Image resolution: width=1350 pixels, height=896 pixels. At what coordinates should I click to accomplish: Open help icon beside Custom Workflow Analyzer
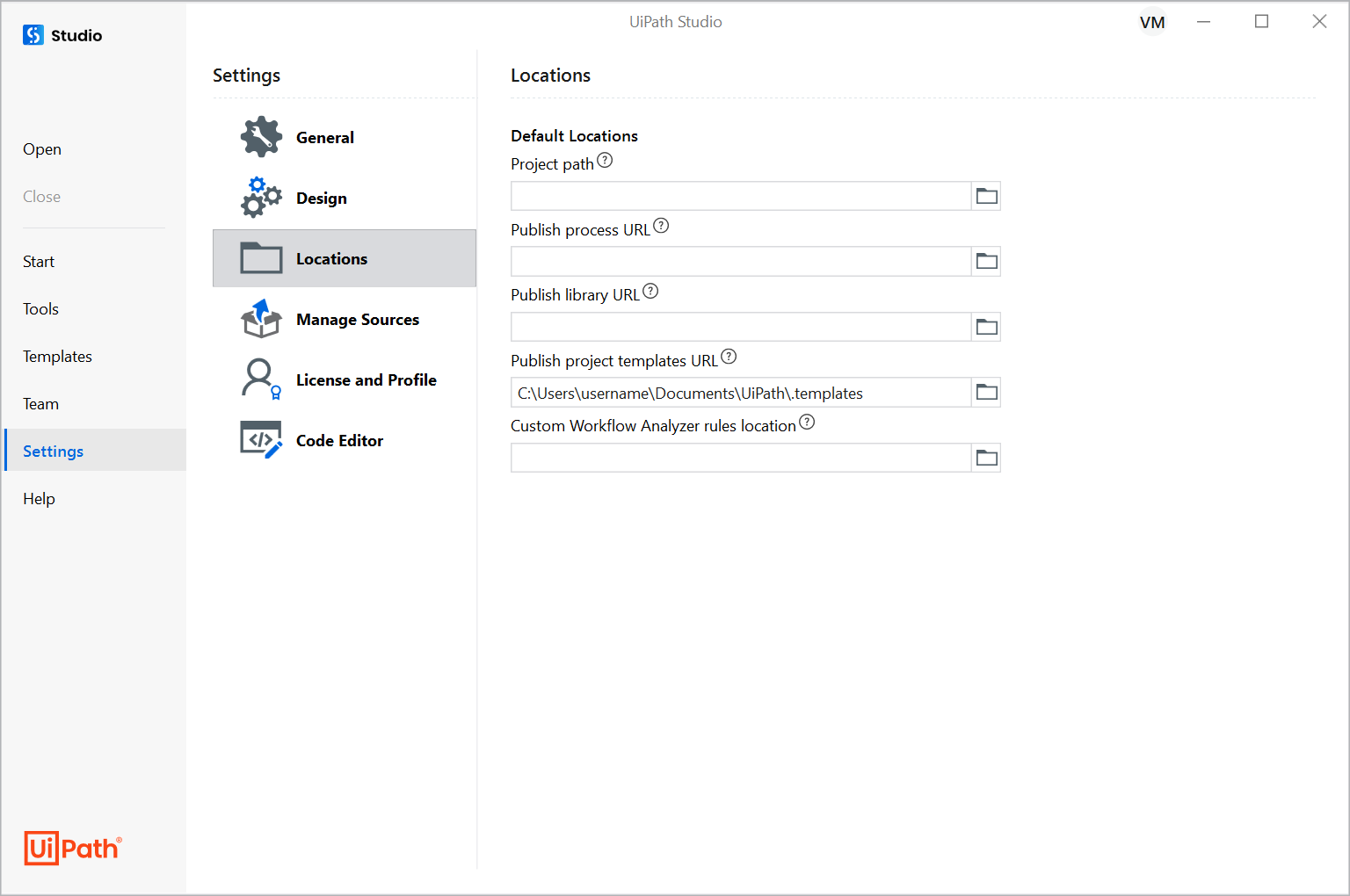point(807,423)
